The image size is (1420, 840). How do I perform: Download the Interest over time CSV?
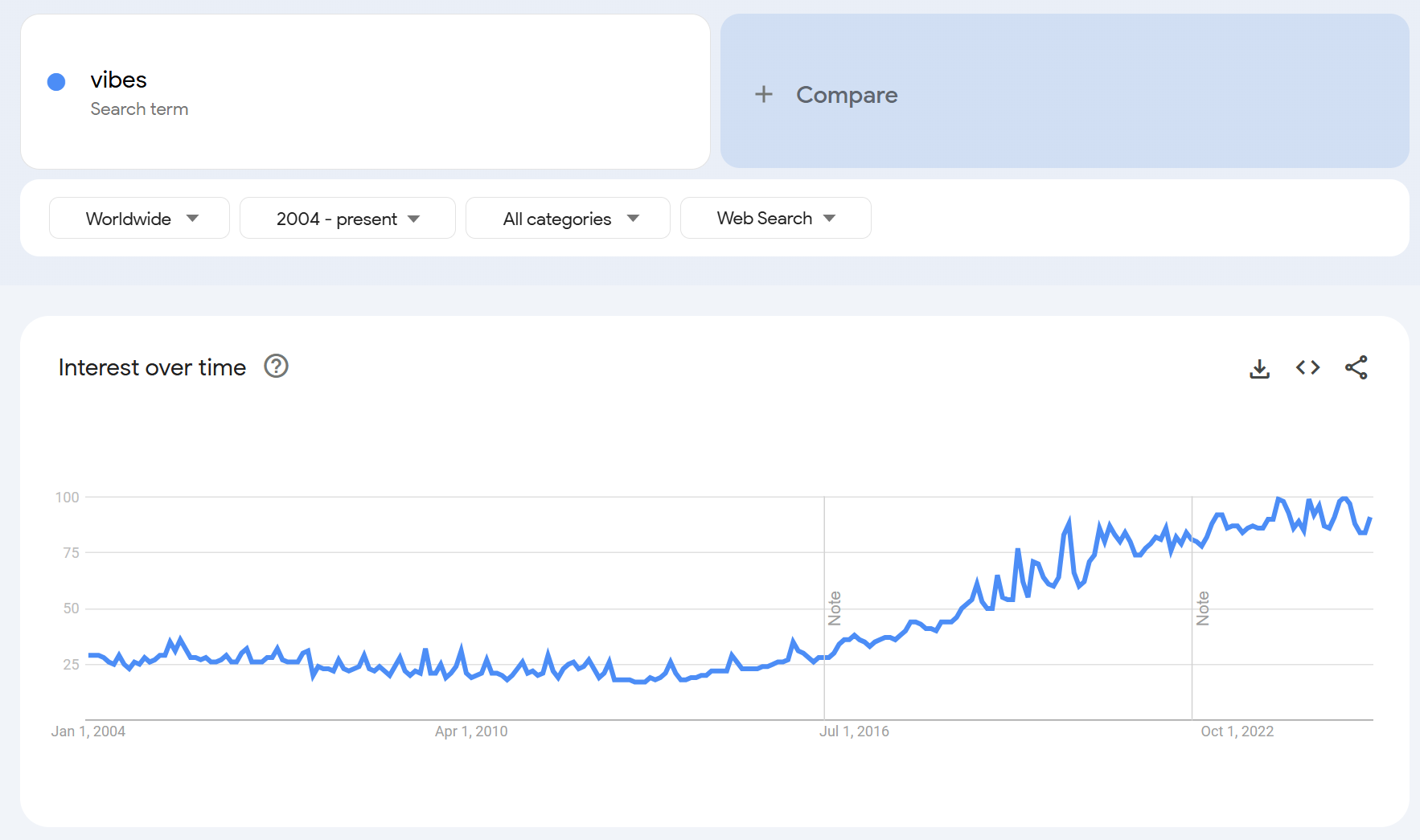[1259, 368]
